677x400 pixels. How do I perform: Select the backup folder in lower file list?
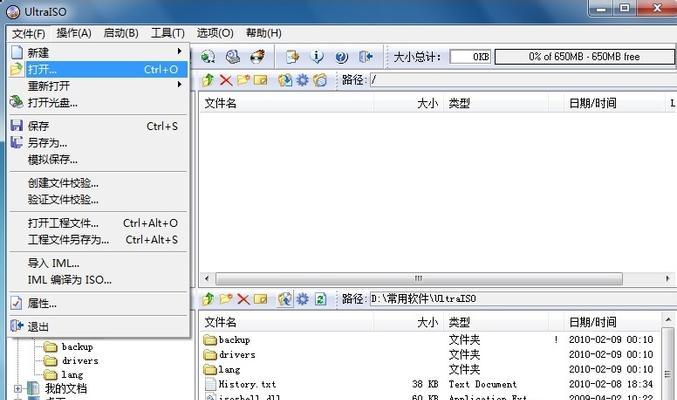[x=227, y=340]
